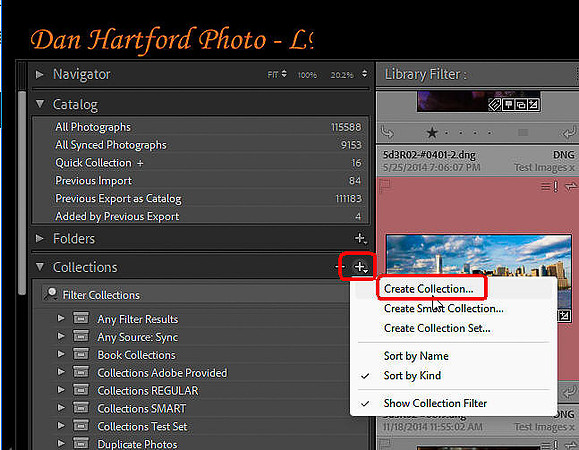Viewport: 579px width, 450px height.
Task: Click the Folders panel plus icon
Action: pos(360,239)
